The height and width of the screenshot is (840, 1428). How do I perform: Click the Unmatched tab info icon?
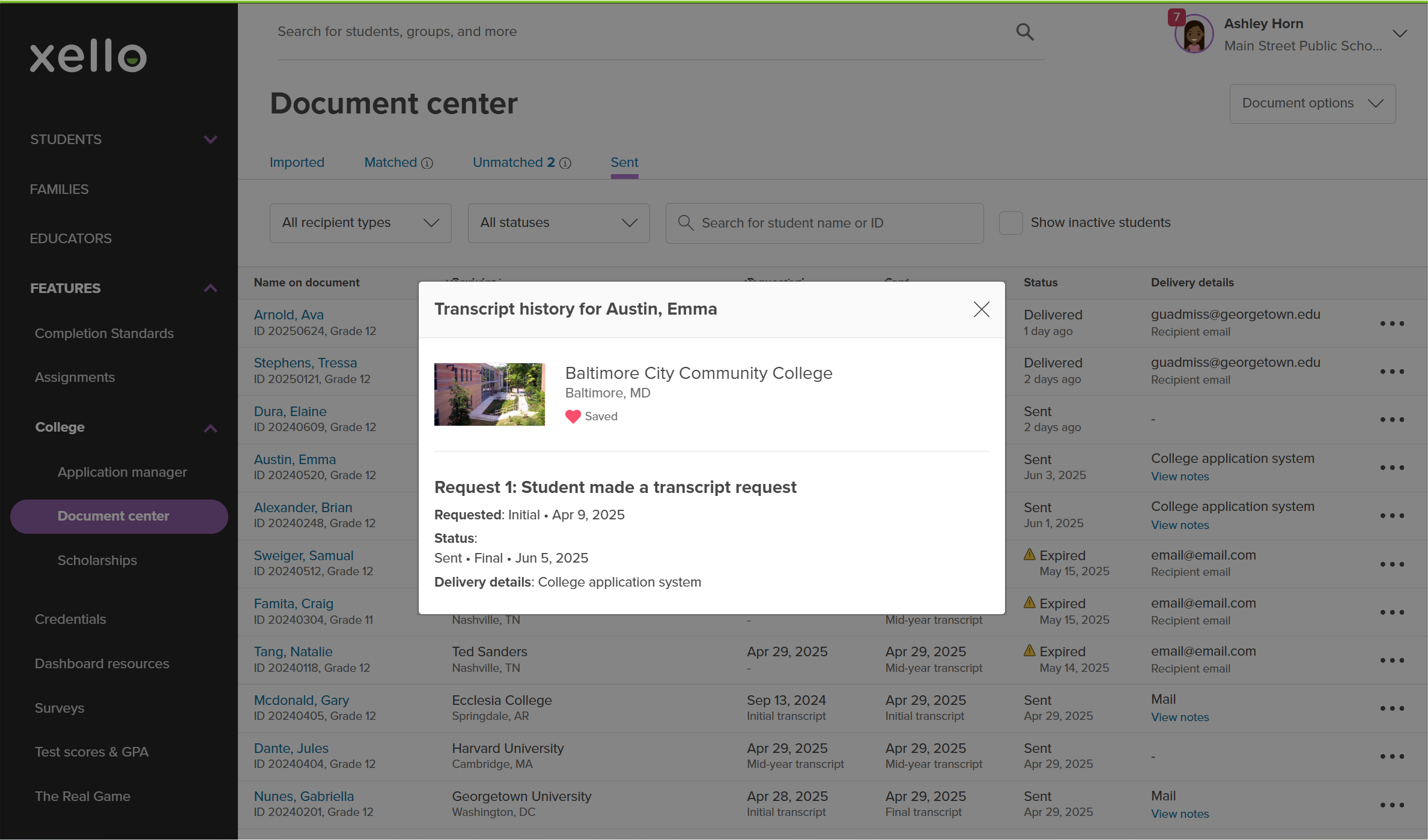(565, 163)
